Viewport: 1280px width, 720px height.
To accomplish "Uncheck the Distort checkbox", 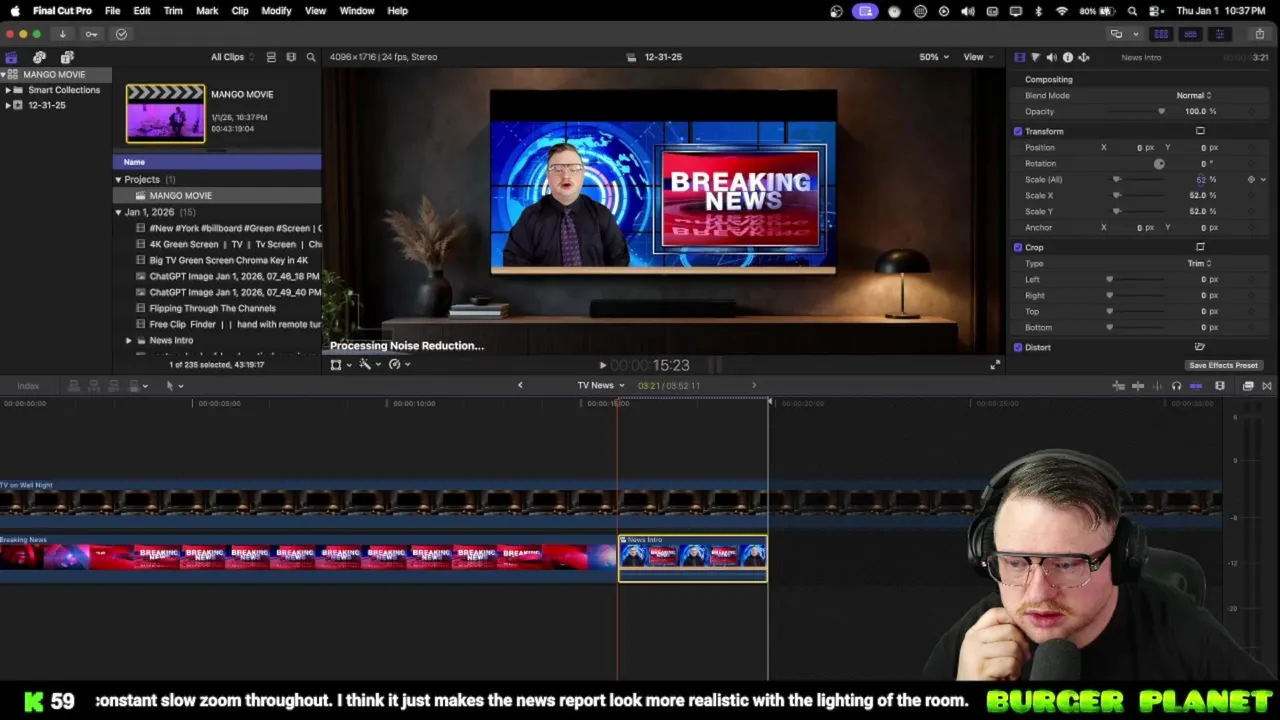I will point(1018,347).
